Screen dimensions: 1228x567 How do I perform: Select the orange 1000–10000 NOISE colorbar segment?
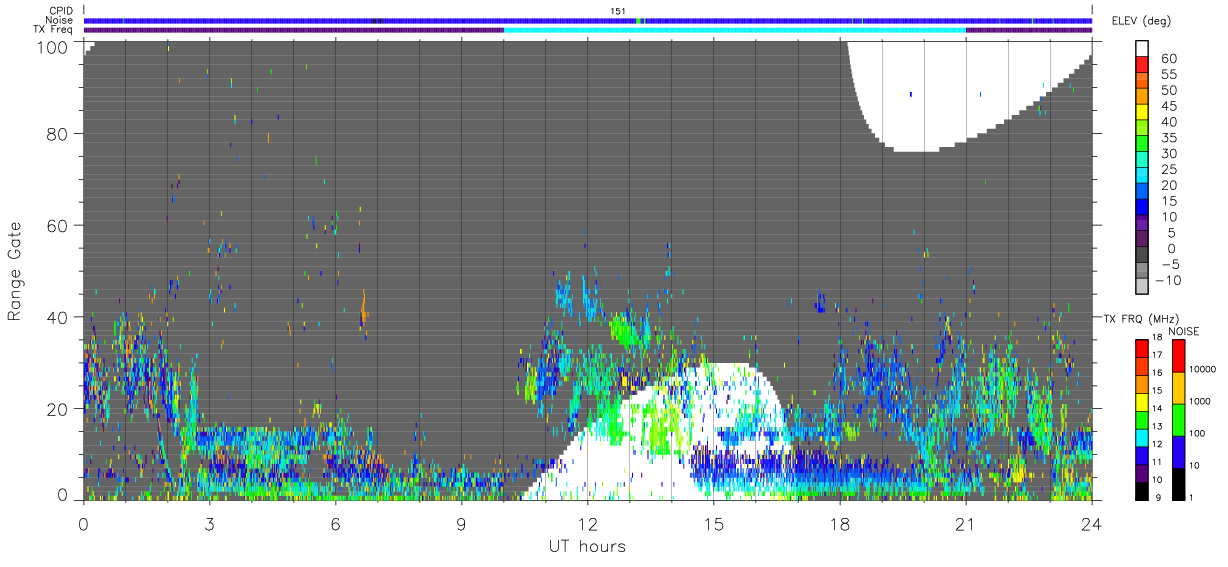(1179, 387)
